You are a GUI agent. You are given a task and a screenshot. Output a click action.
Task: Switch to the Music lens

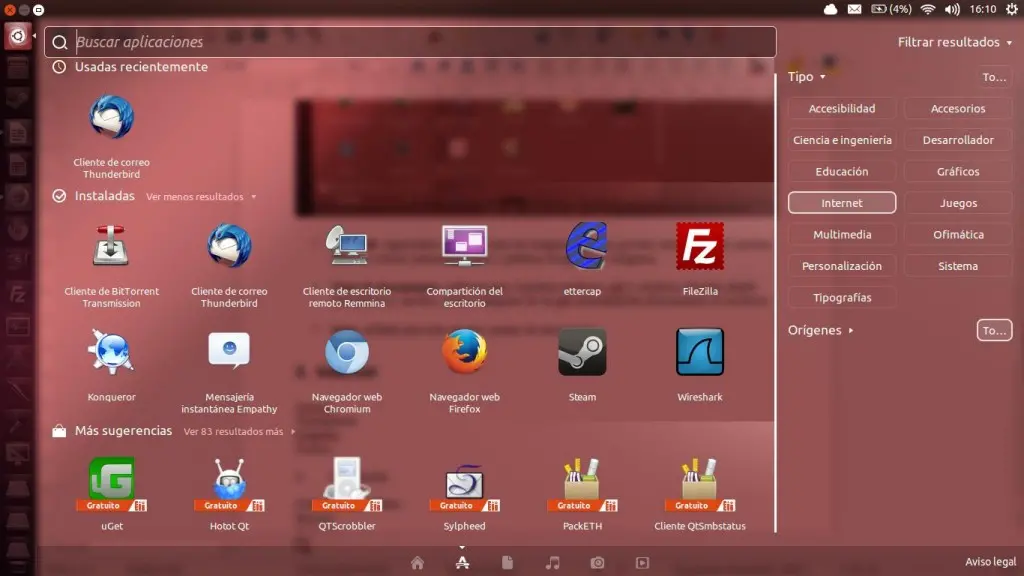point(552,562)
